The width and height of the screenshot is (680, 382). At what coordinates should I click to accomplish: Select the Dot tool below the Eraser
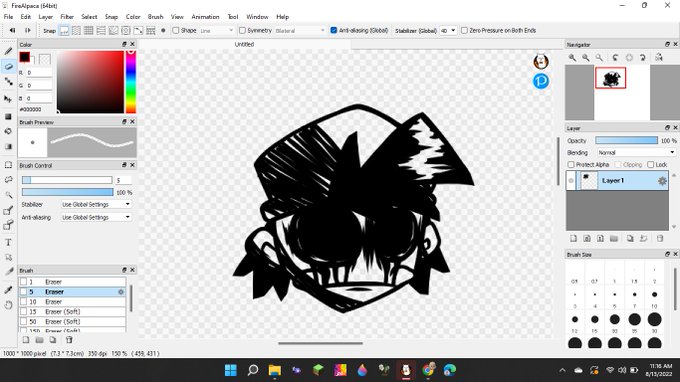coord(8,82)
